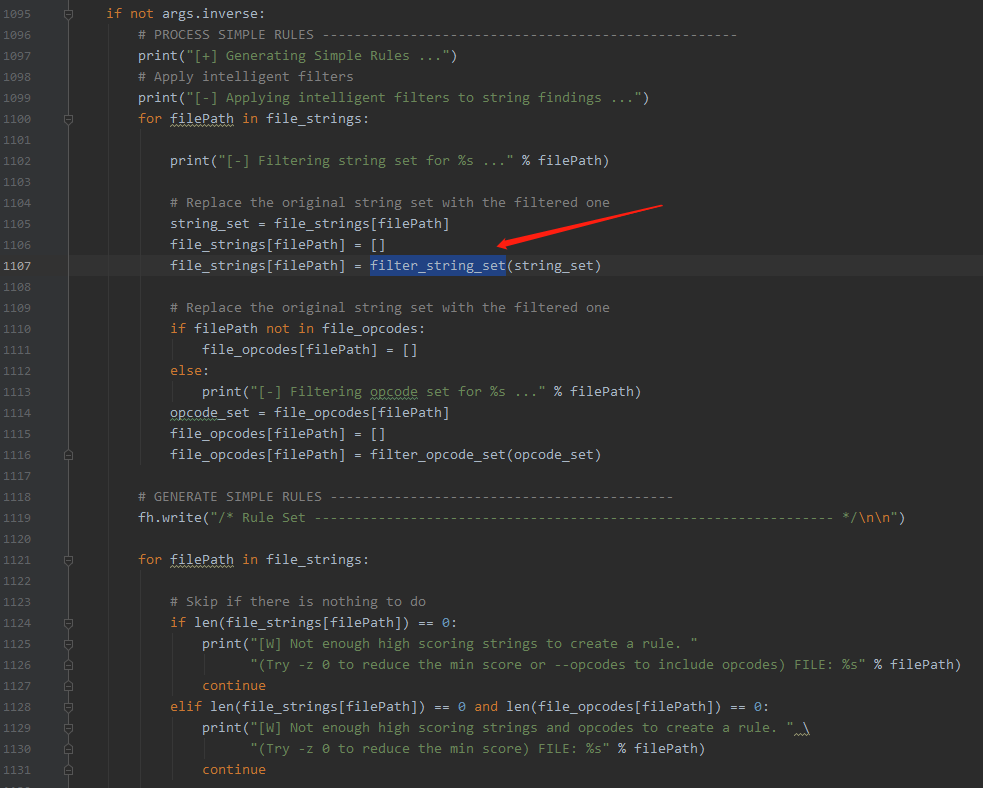983x788 pixels.
Task: Click the fh.write call on line 1119
Action: click(x=170, y=517)
